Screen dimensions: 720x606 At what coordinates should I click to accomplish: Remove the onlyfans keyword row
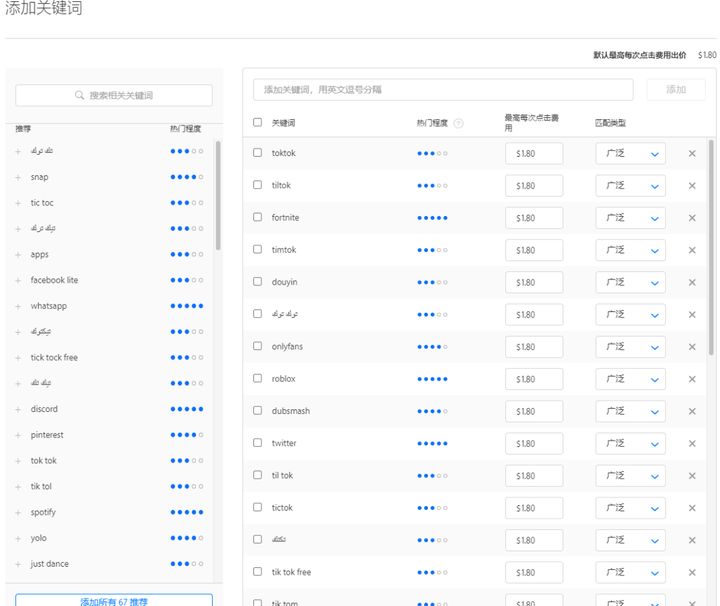(692, 347)
